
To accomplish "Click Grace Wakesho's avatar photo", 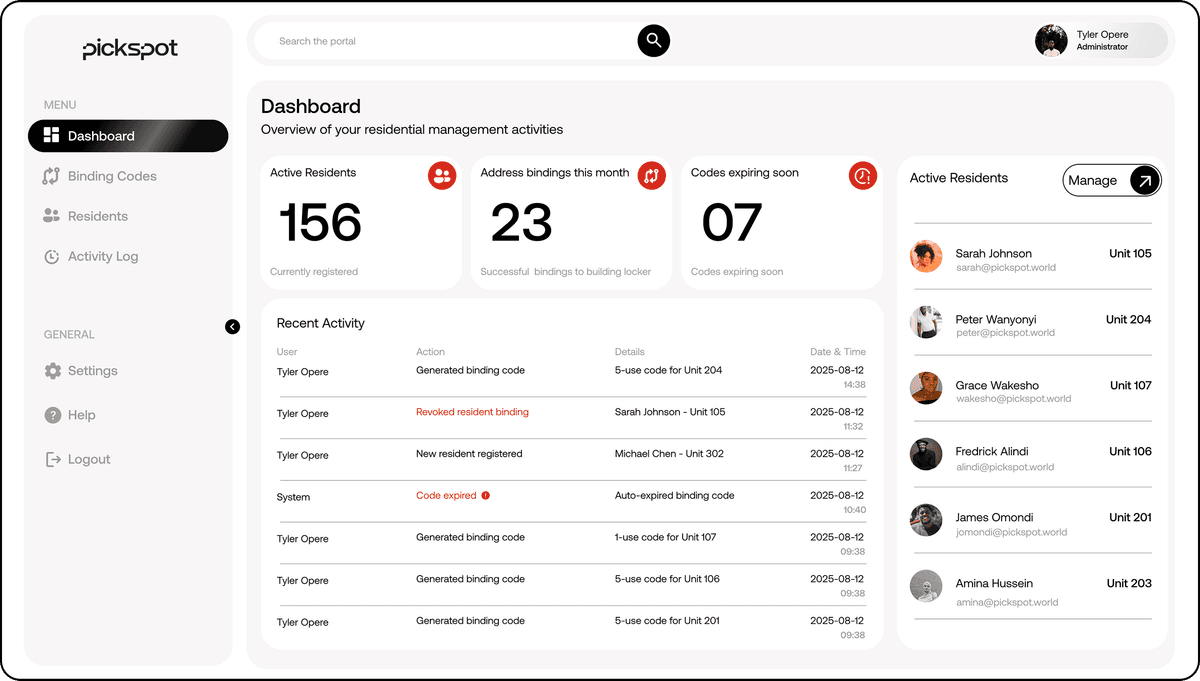I will 926,388.
